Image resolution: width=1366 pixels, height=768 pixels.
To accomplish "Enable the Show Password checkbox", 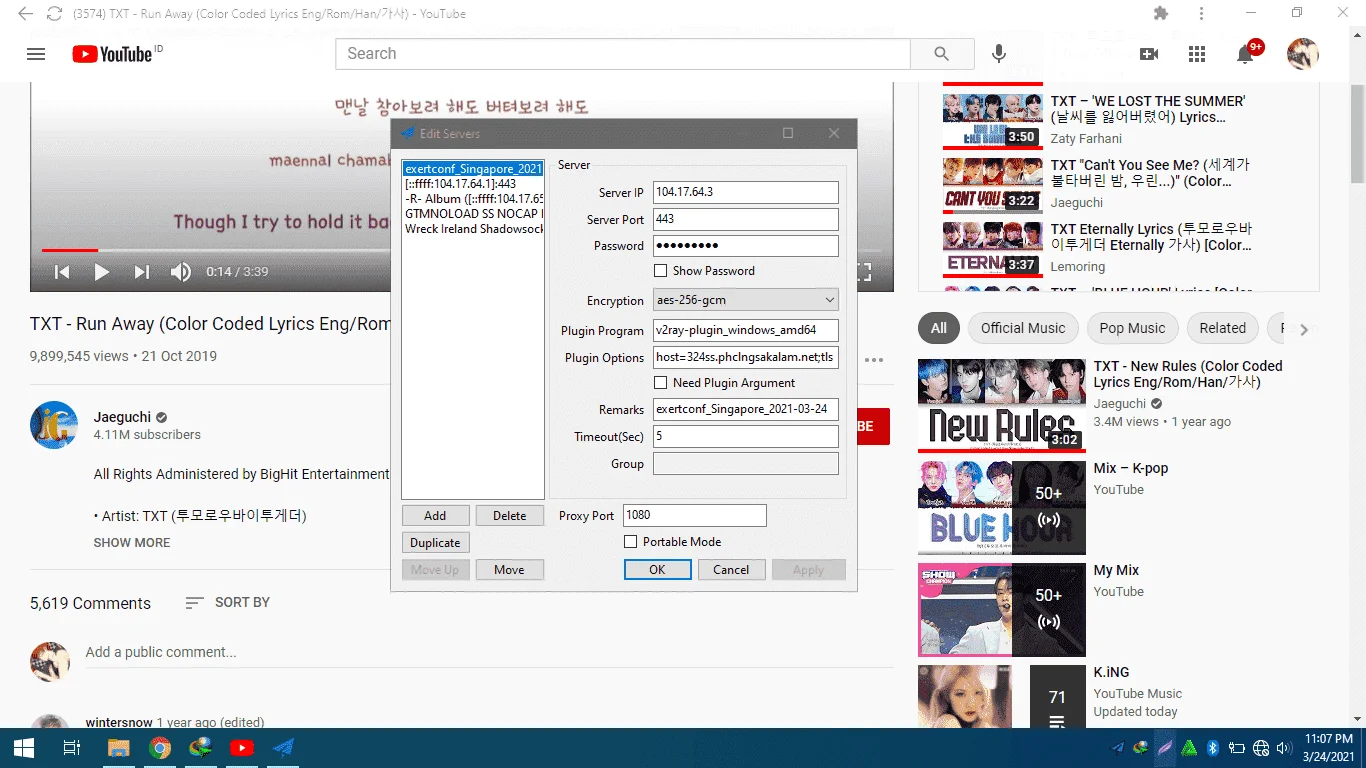I will [x=660, y=271].
